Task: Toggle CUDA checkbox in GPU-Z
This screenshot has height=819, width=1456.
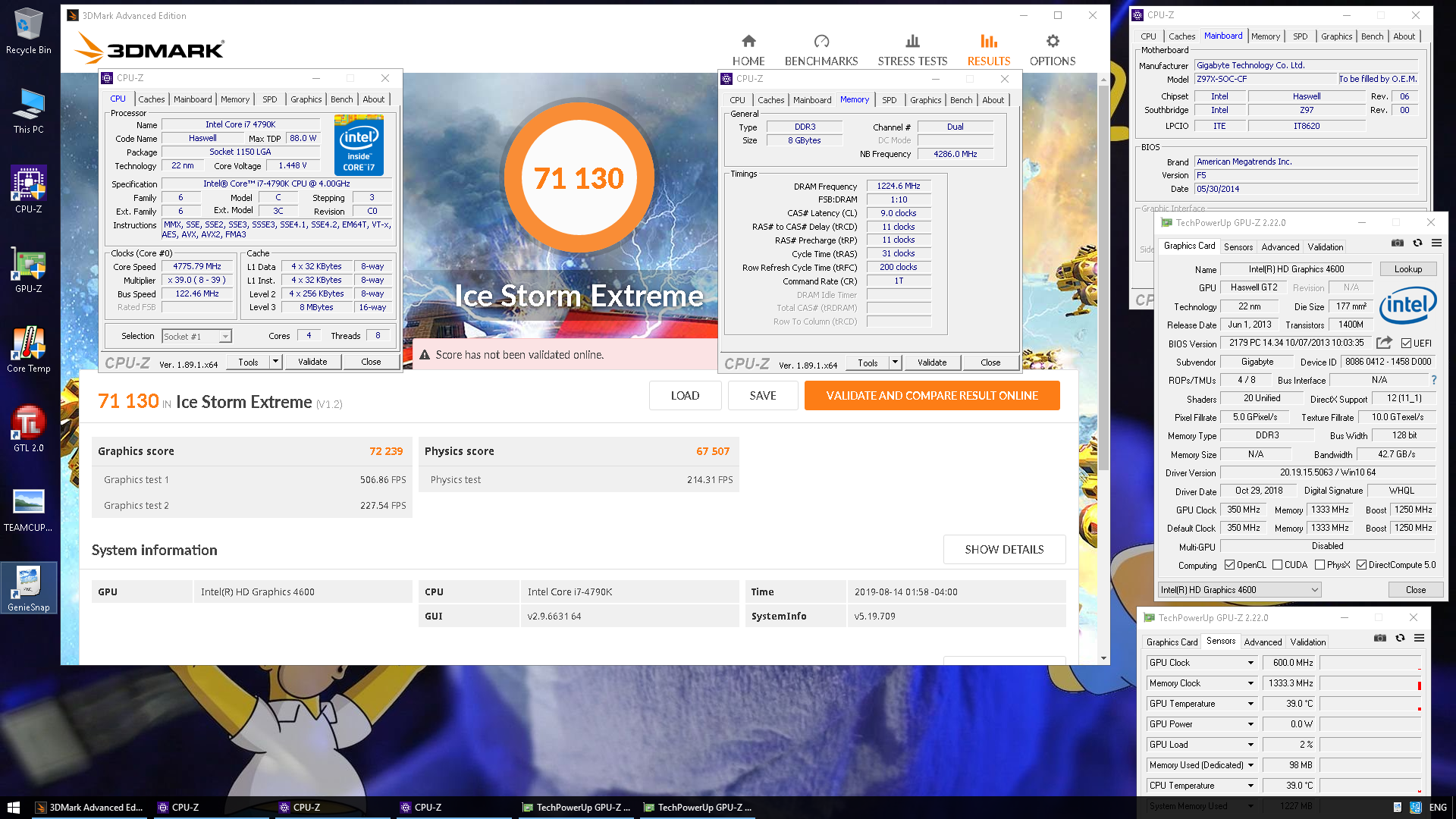Action: coord(1277,564)
